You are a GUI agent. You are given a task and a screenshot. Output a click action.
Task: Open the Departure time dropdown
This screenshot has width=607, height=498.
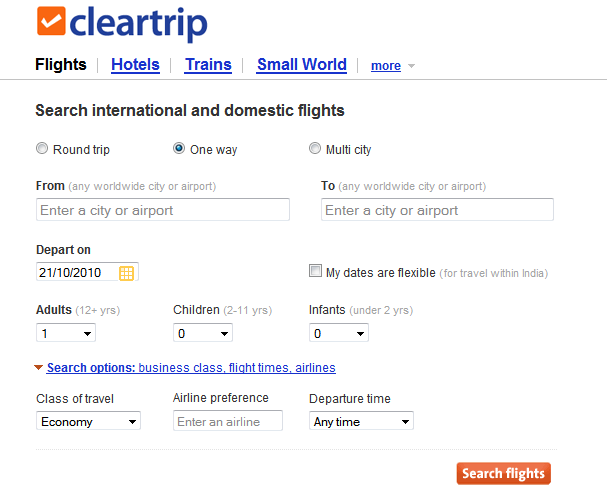click(361, 421)
